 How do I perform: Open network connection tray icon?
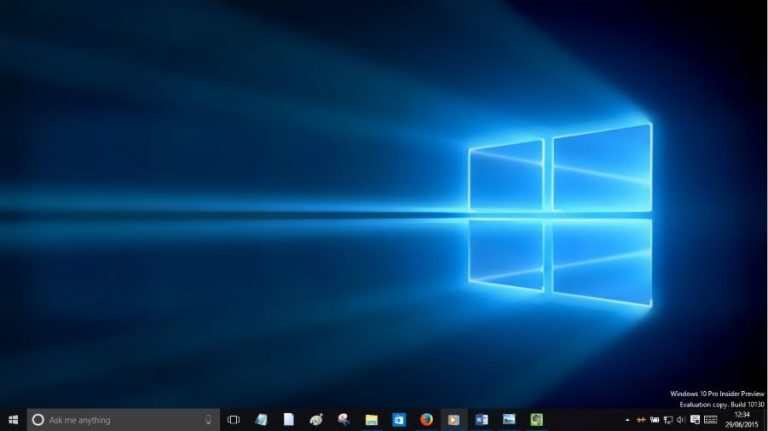[x=668, y=420]
